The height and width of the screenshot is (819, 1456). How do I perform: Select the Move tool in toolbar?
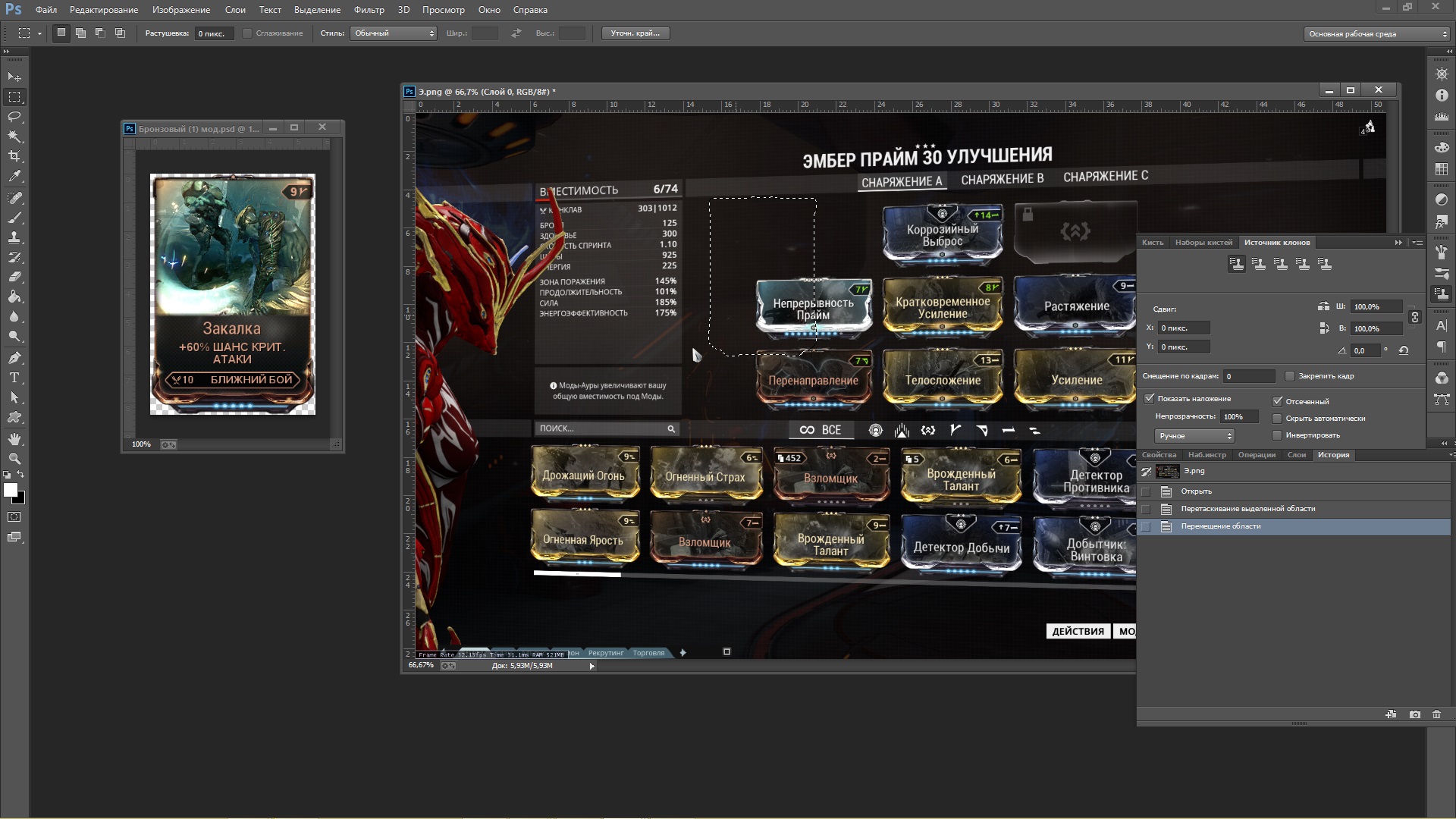click(15, 77)
